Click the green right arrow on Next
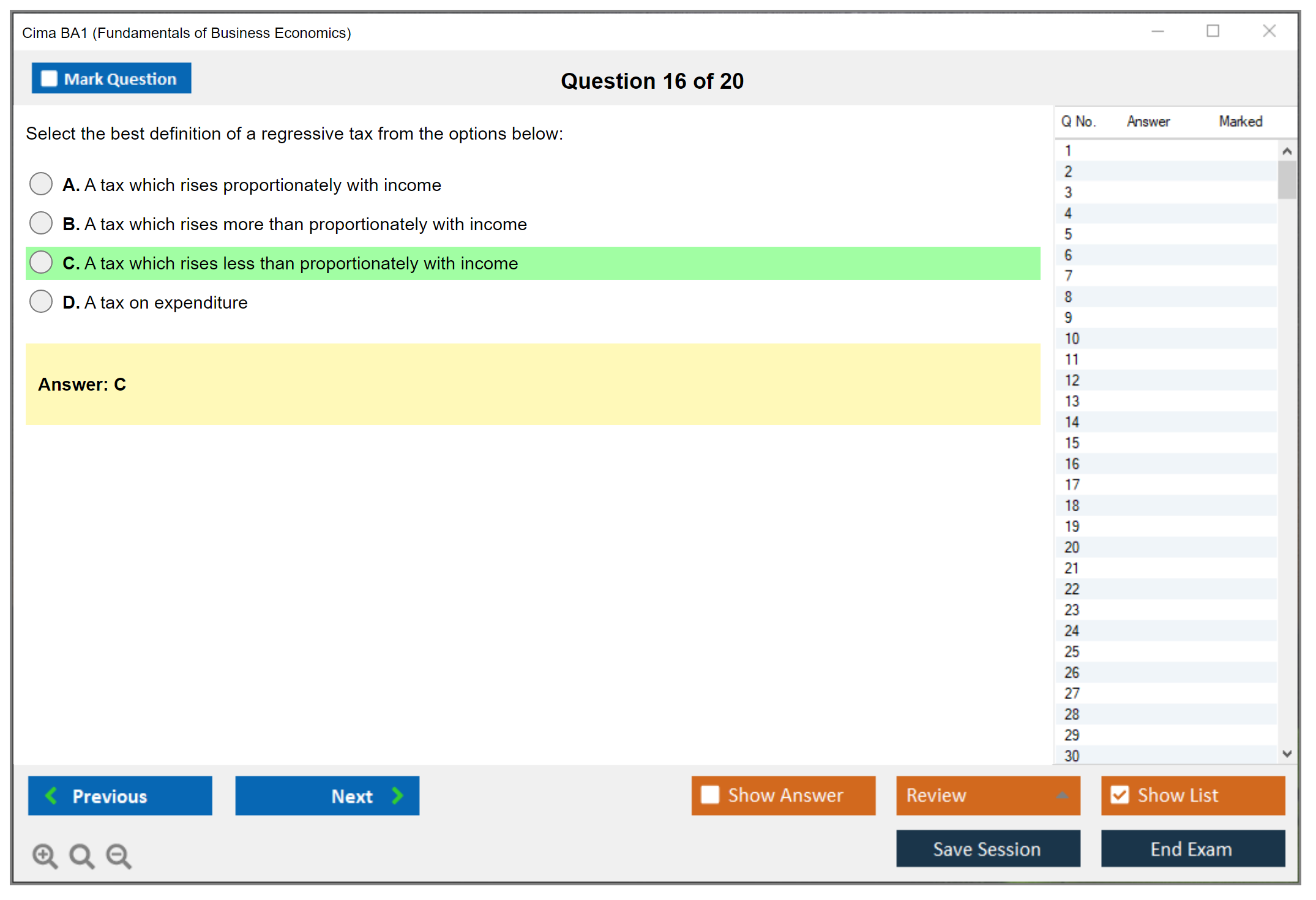This screenshot has width=1316, height=900. 398,795
